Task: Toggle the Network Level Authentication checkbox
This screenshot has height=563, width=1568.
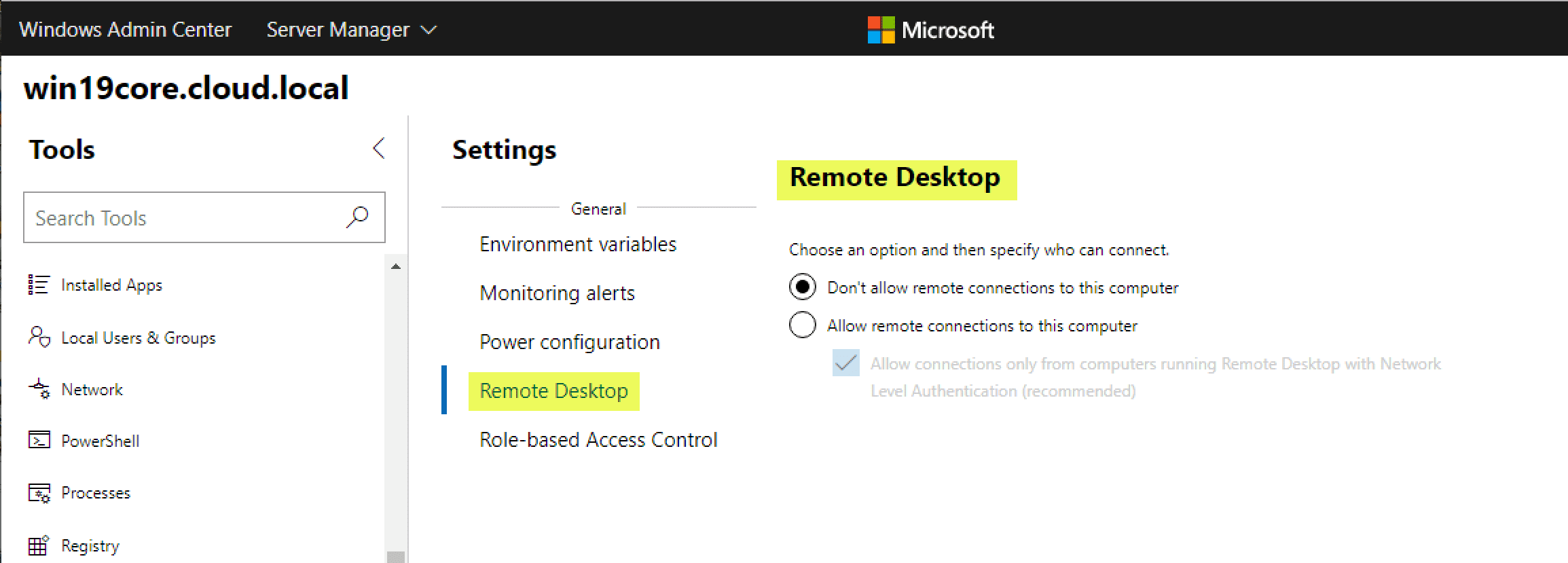Action: (845, 363)
